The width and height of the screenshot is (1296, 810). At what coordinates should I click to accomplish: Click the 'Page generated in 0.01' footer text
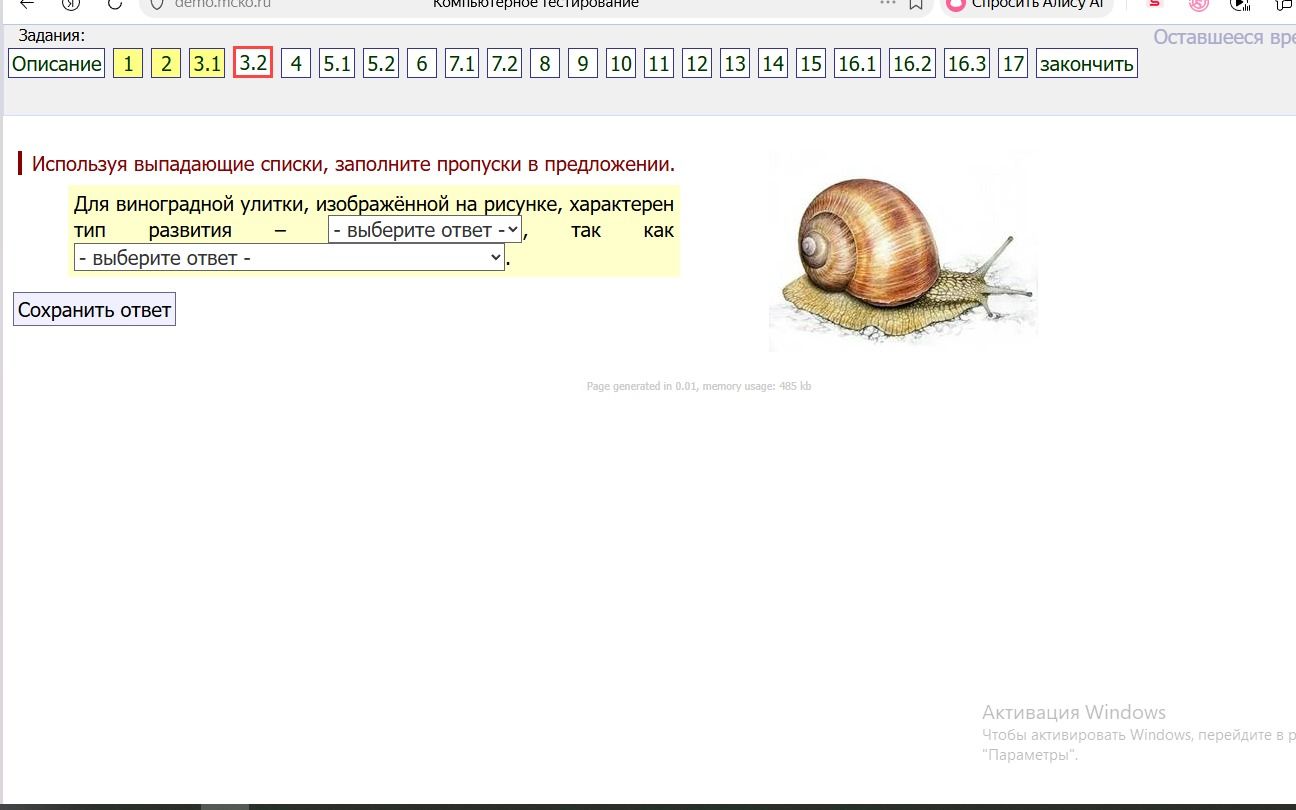(699, 386)
